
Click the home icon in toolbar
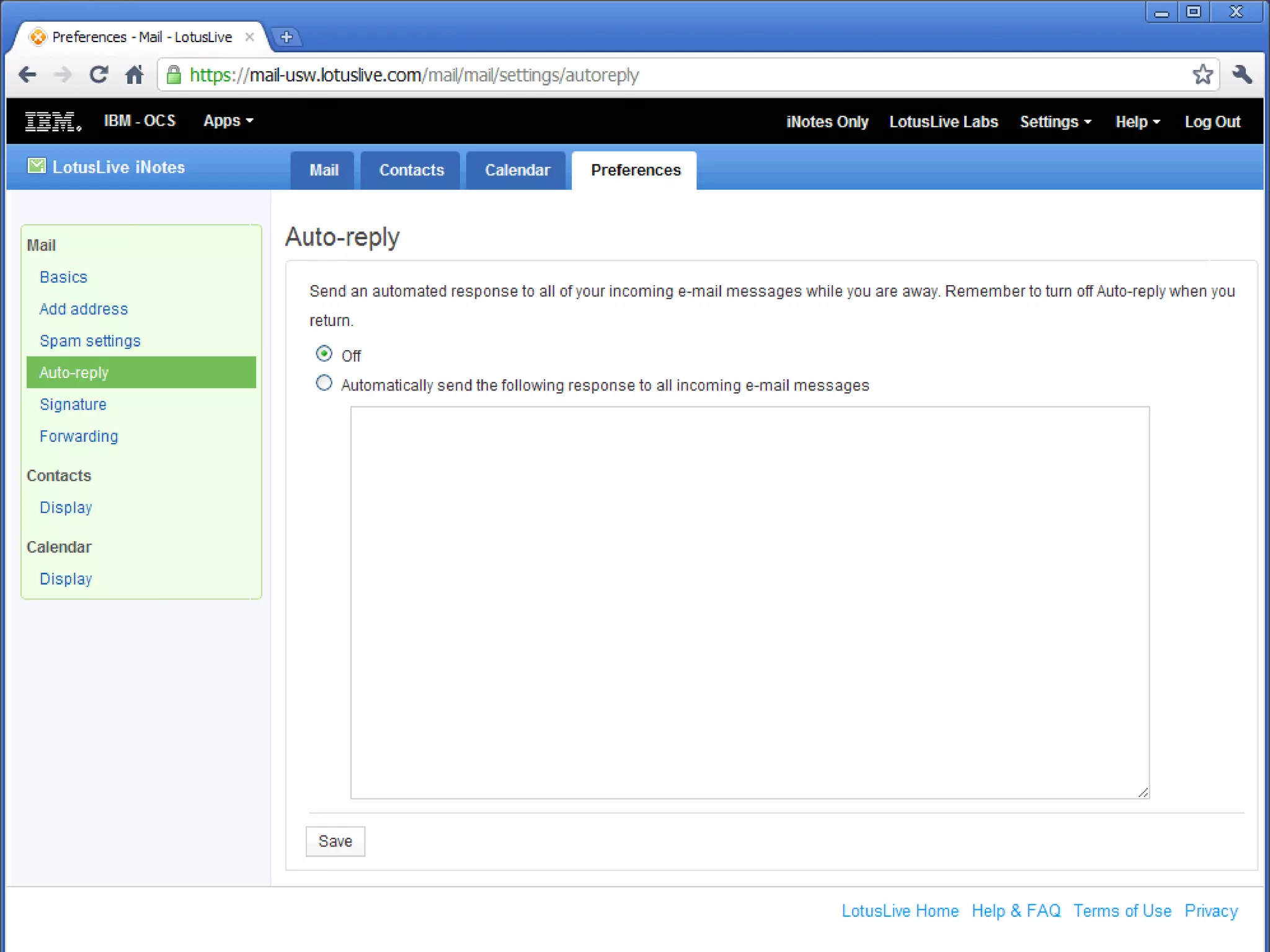pyautogui.click(x=135, y=75)
